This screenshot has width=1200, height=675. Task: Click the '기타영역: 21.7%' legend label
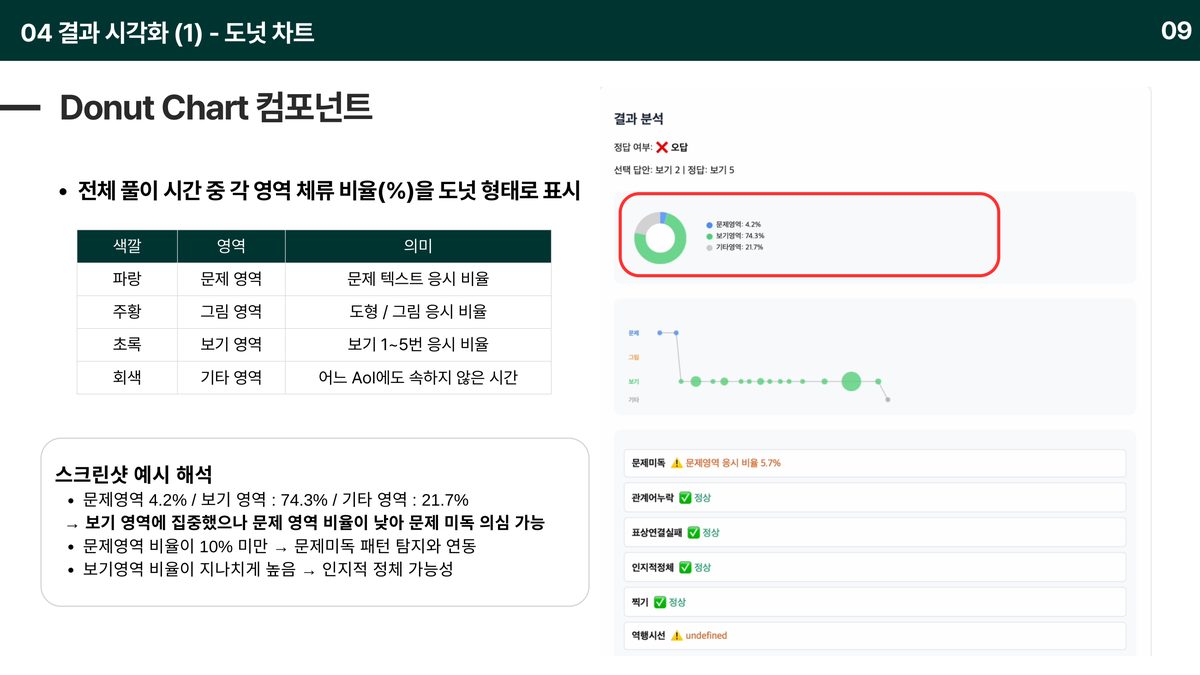tap(740, 247)
